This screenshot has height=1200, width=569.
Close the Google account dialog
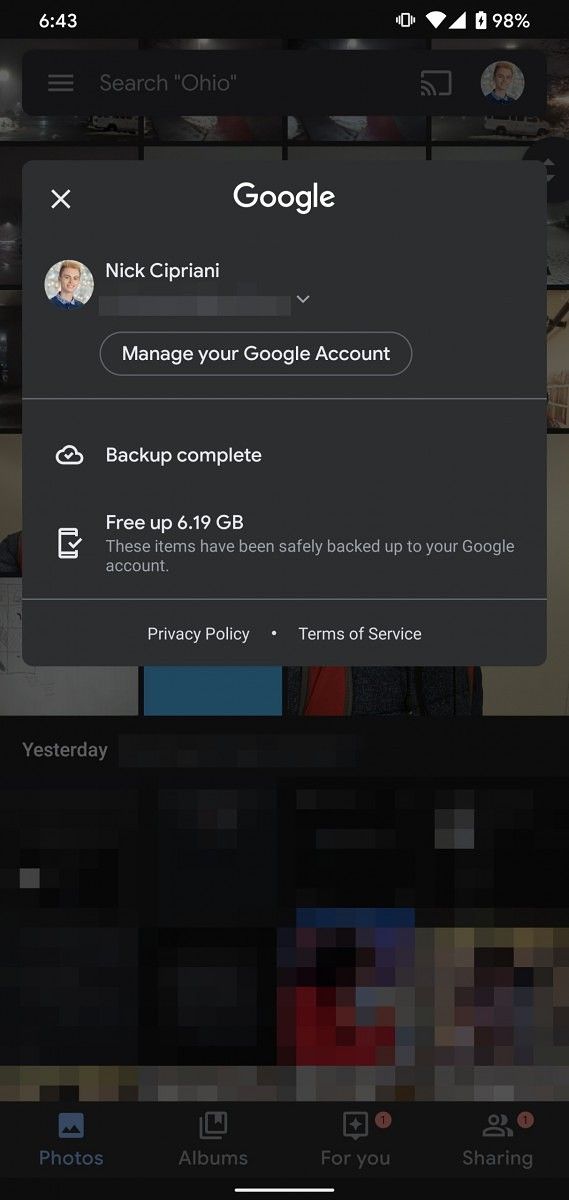click(61, 199)
